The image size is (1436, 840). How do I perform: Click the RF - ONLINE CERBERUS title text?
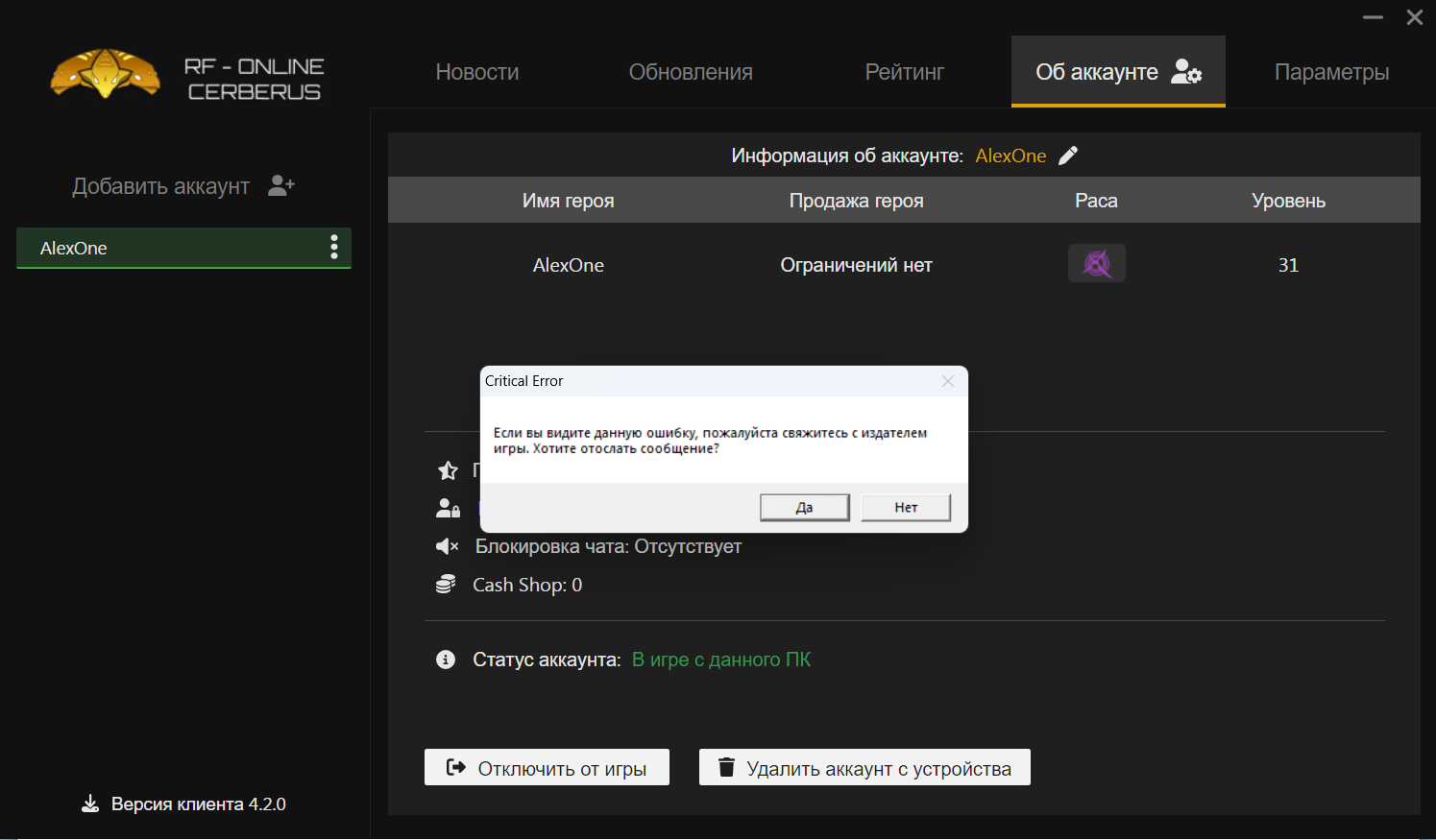coord(255,79)
